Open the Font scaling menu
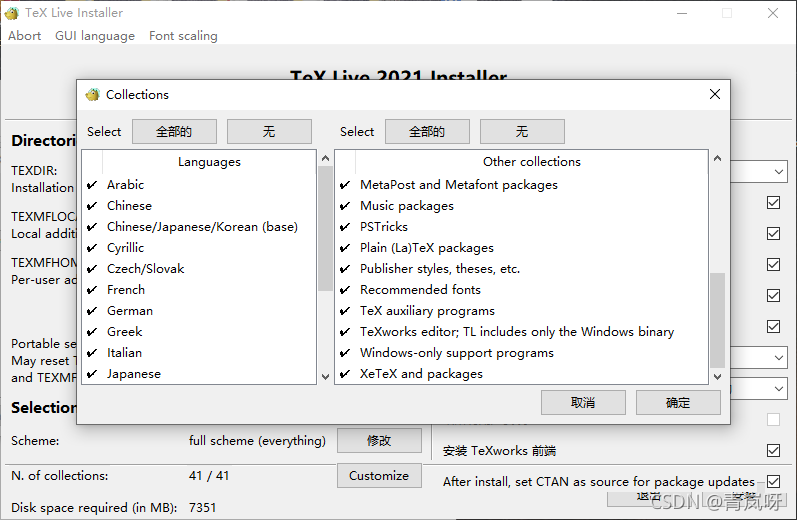This screenshot has width=797, height=520. coord(183,36)
